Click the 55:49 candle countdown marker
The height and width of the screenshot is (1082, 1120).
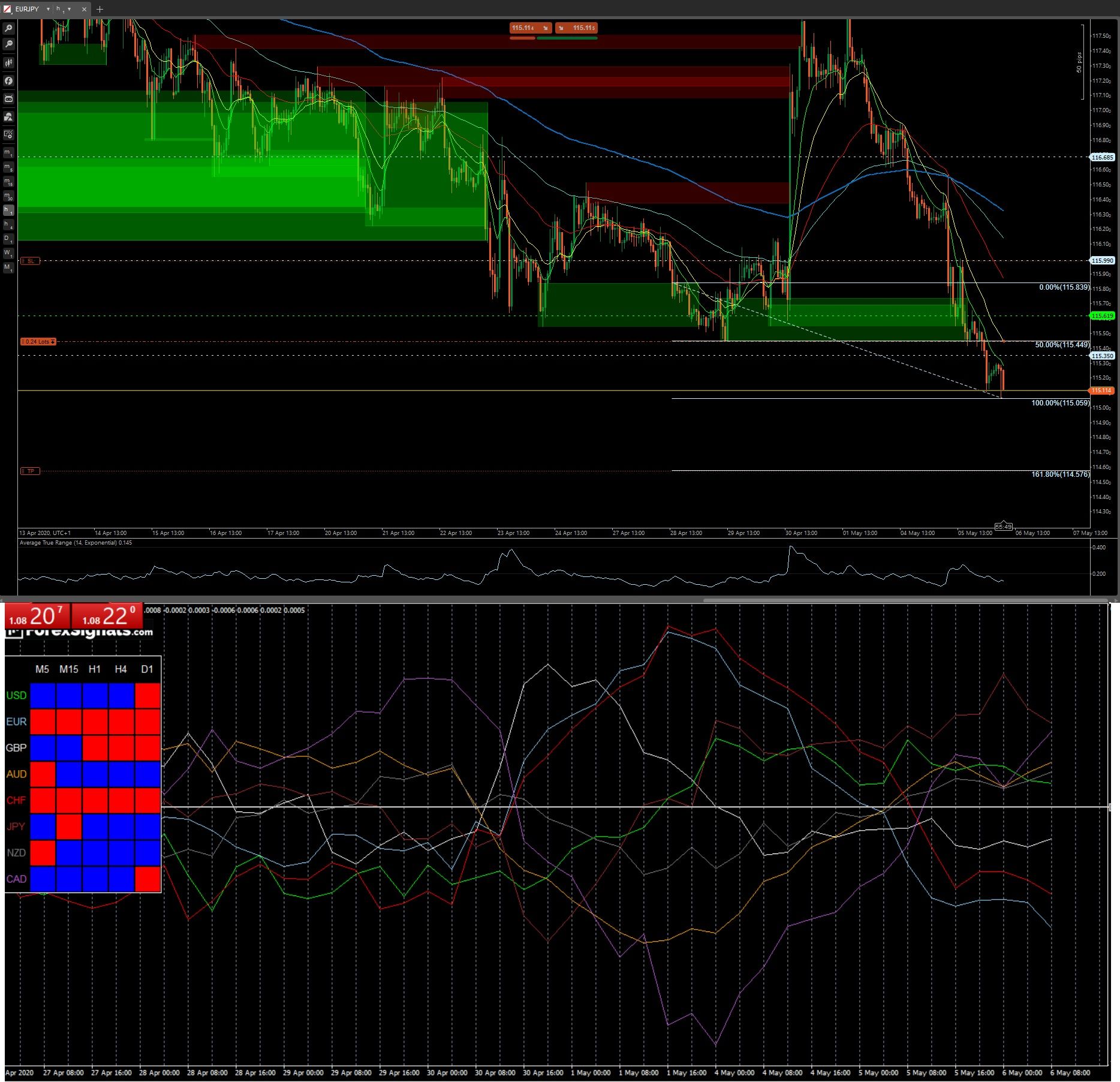pos(1003,527)
